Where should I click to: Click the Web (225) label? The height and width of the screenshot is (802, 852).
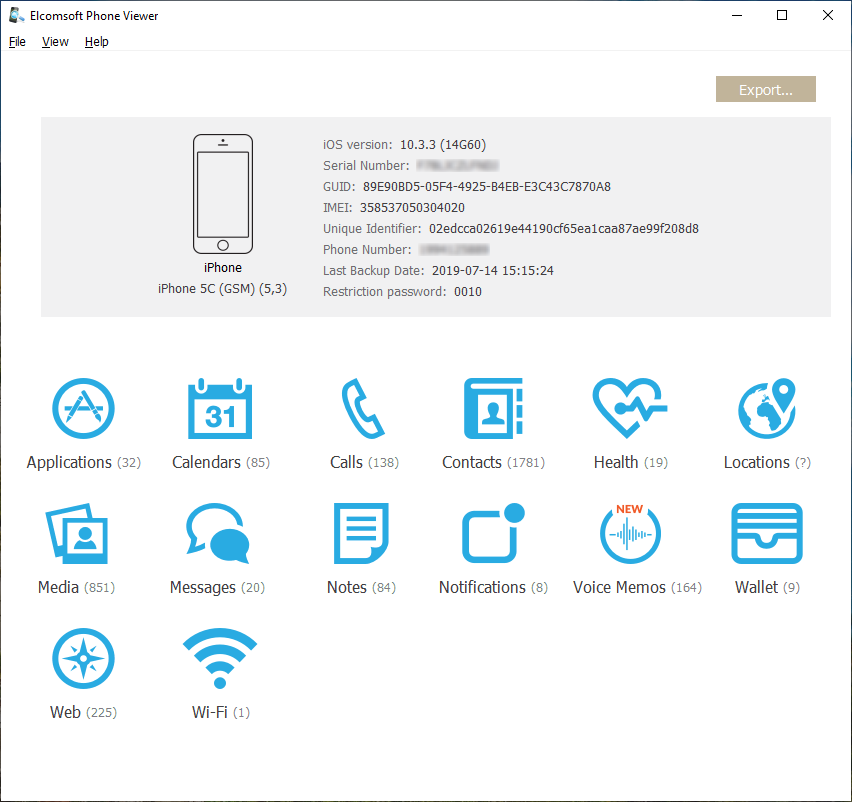click(83, 712)
